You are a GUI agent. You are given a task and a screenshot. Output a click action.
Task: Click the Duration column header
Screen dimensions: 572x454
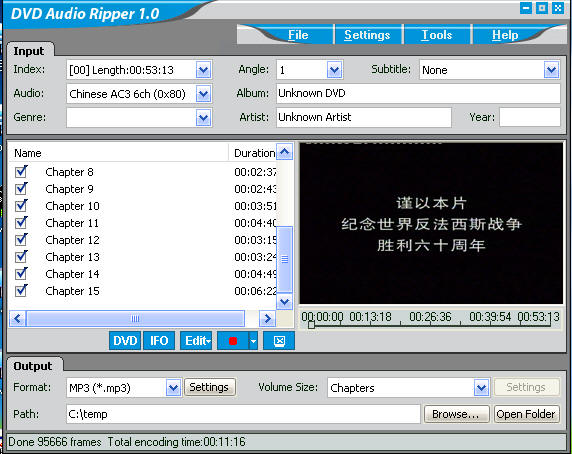[252, 153]
